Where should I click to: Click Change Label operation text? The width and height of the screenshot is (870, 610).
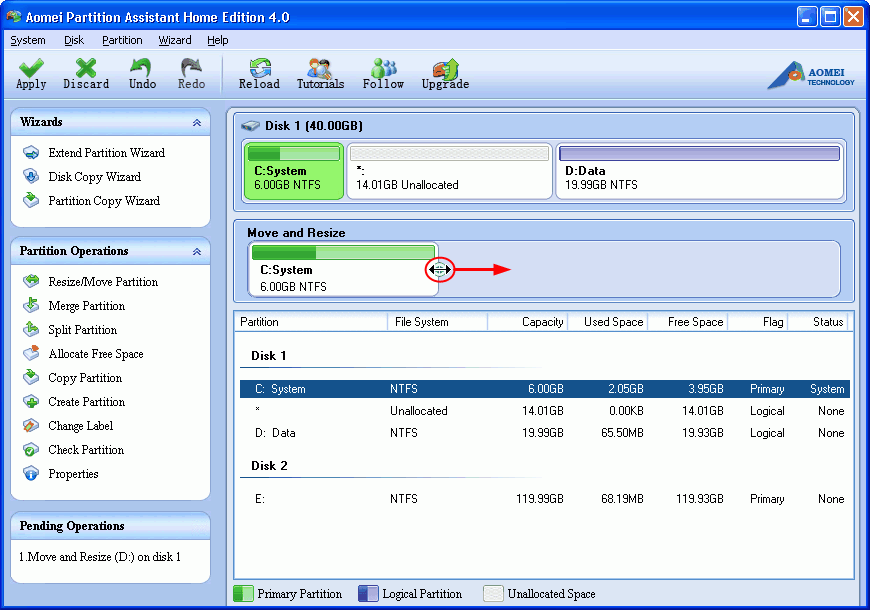point(80,426)
